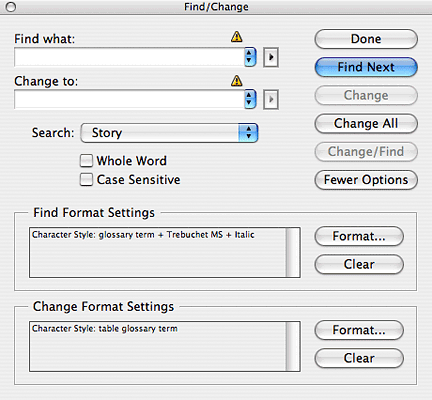
Task: Enable the Case Sensitive checkbox
Action: [86, 179]
